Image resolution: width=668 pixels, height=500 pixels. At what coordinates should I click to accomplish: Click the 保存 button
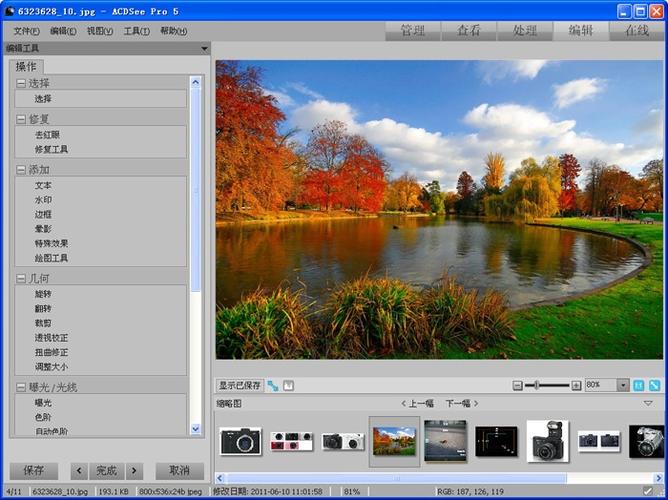click(33, 470)
